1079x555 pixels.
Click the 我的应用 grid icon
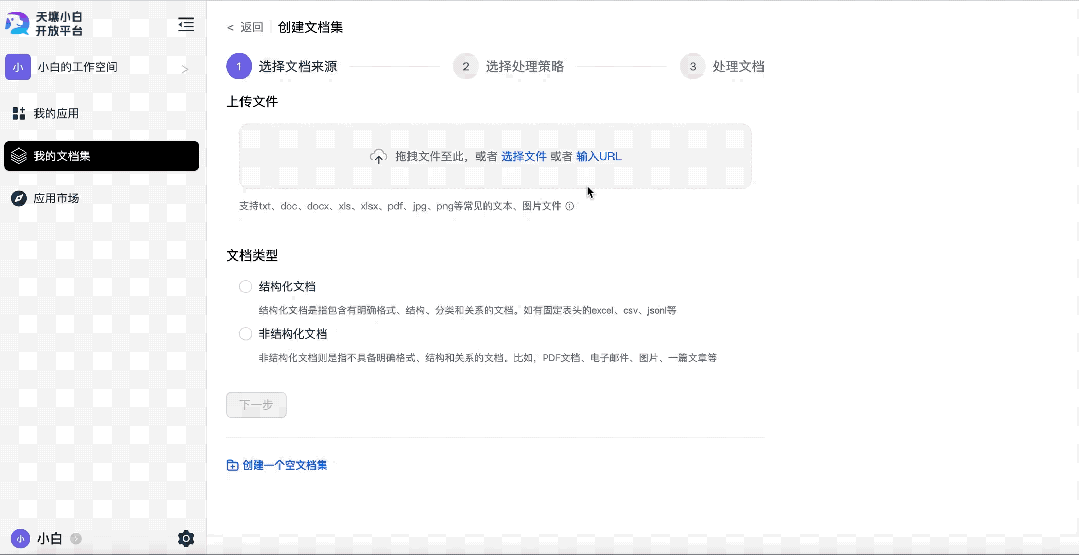tap(19, 113)
